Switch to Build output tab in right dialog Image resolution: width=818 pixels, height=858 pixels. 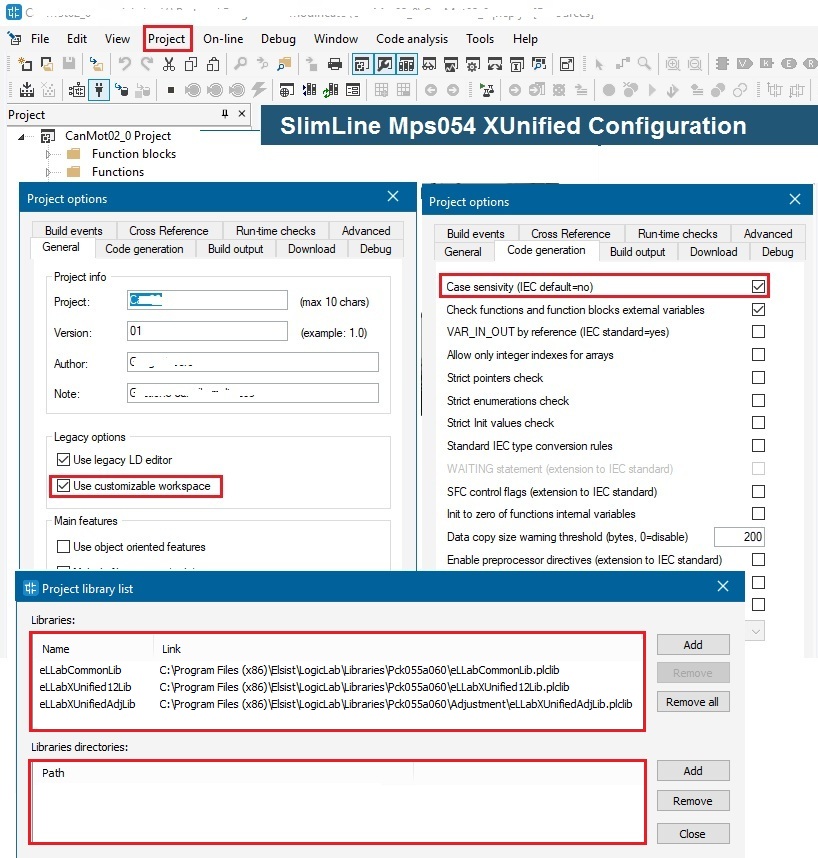637,252
